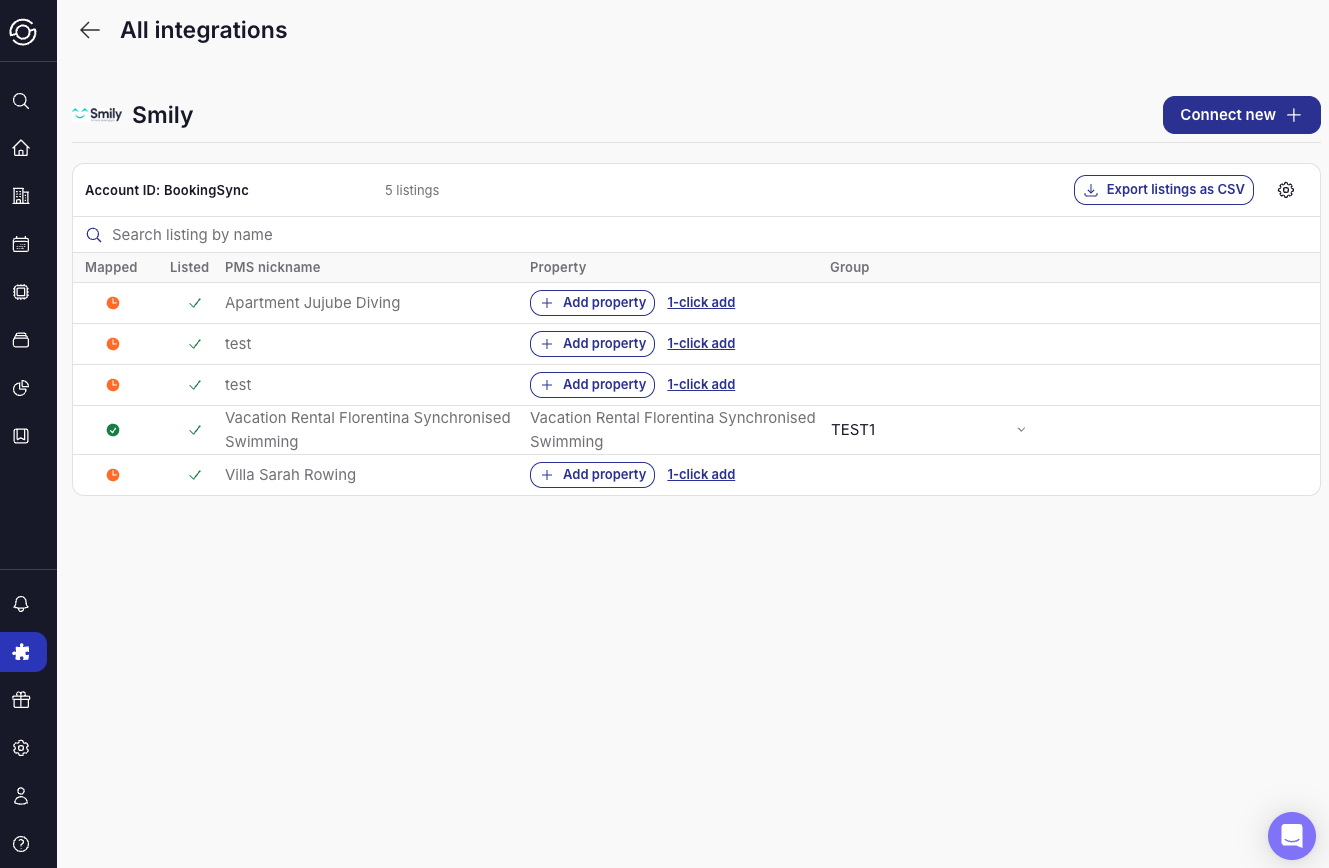Open the home page from the sidebar

tap(21, 148)
